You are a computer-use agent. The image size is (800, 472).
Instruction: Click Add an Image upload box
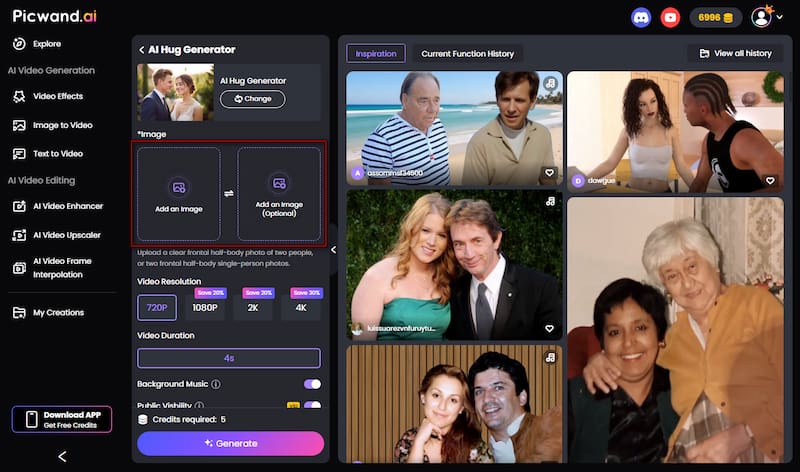click(179, 194)
